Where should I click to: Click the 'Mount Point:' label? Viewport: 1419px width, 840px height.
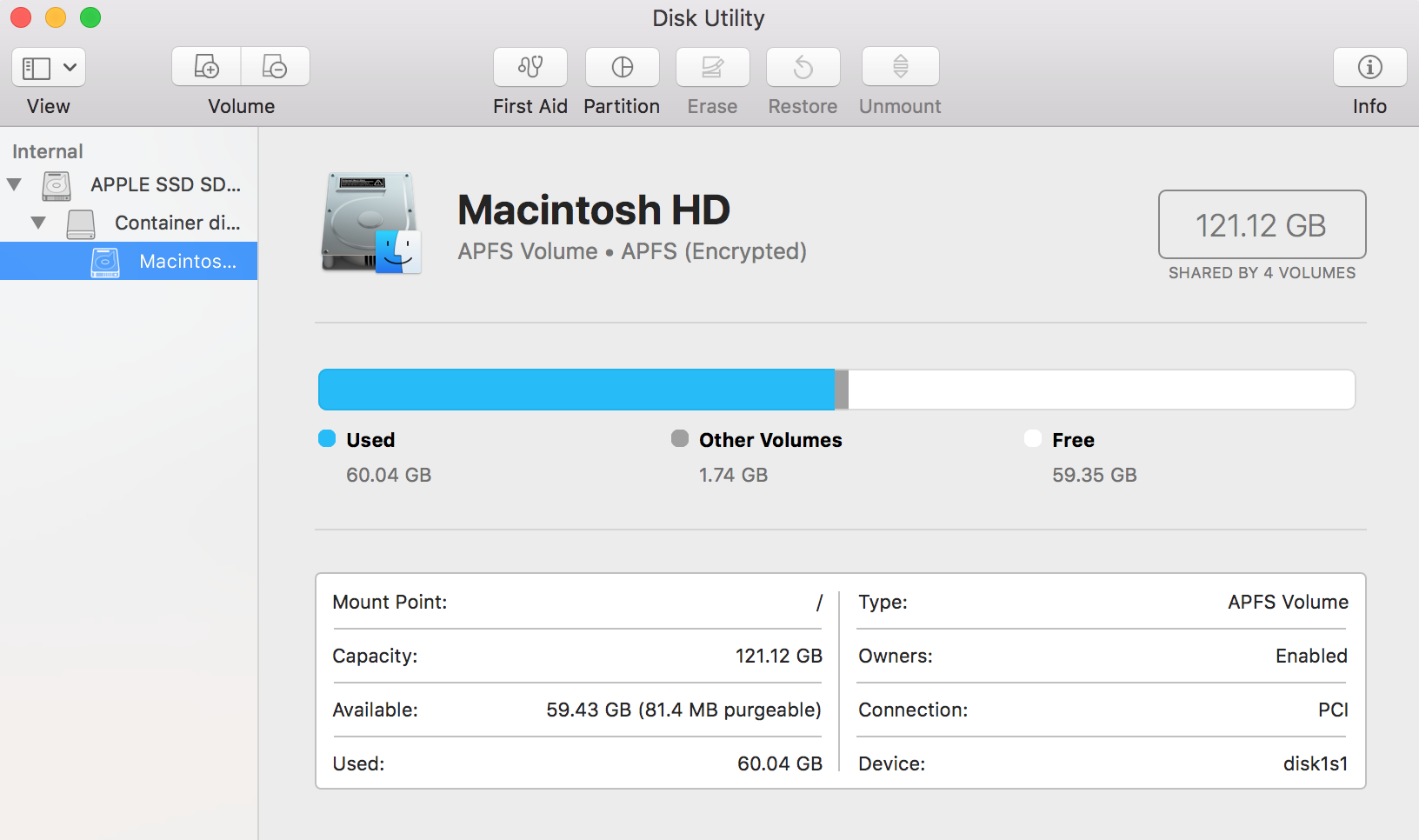(390, 602)
